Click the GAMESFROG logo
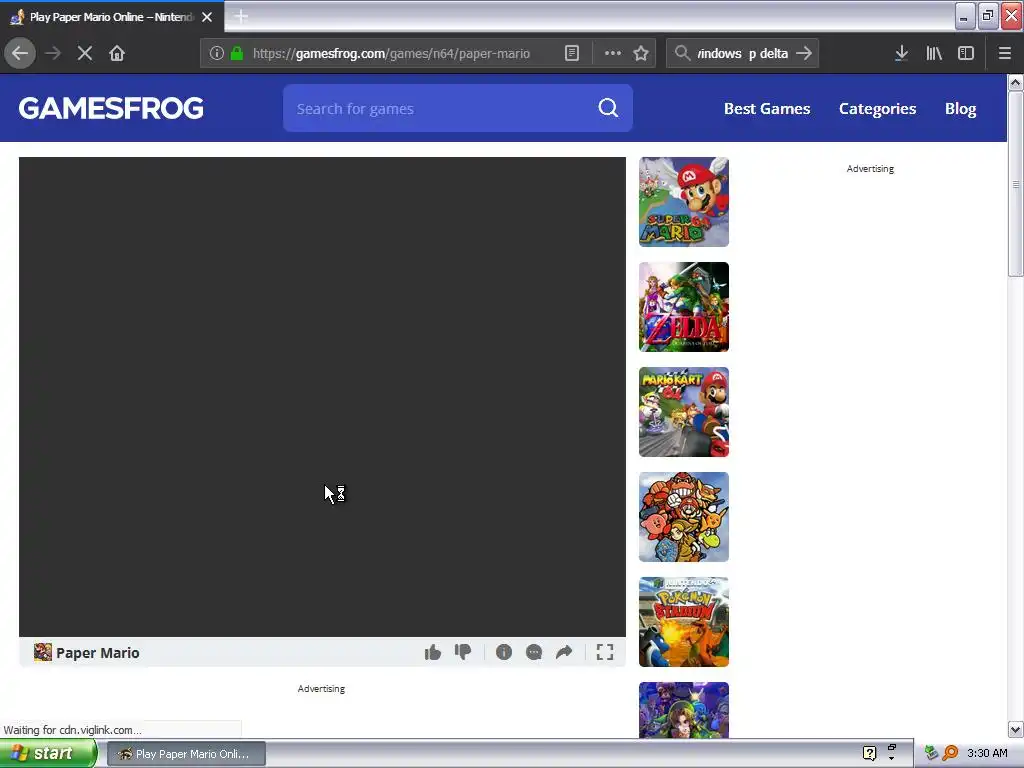This screenshot has width=1024, height=768. click(111, 108)
